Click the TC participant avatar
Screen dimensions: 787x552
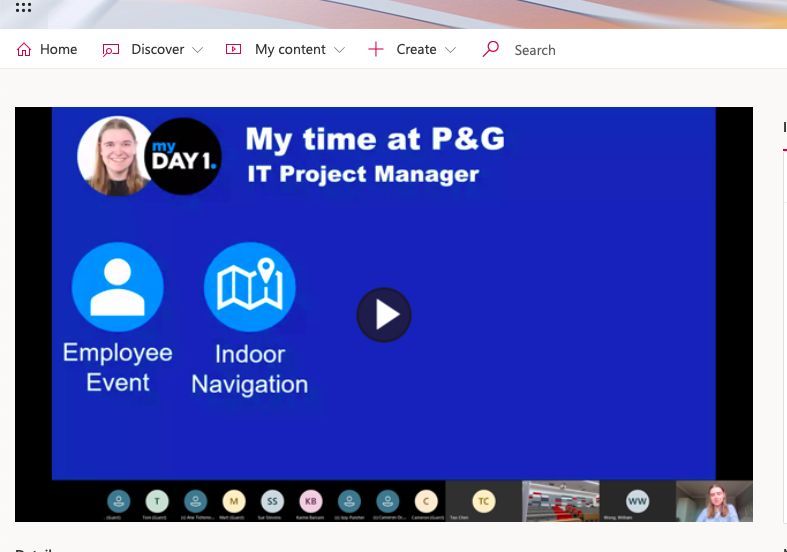pyautogui.click(x=484, y=501)
